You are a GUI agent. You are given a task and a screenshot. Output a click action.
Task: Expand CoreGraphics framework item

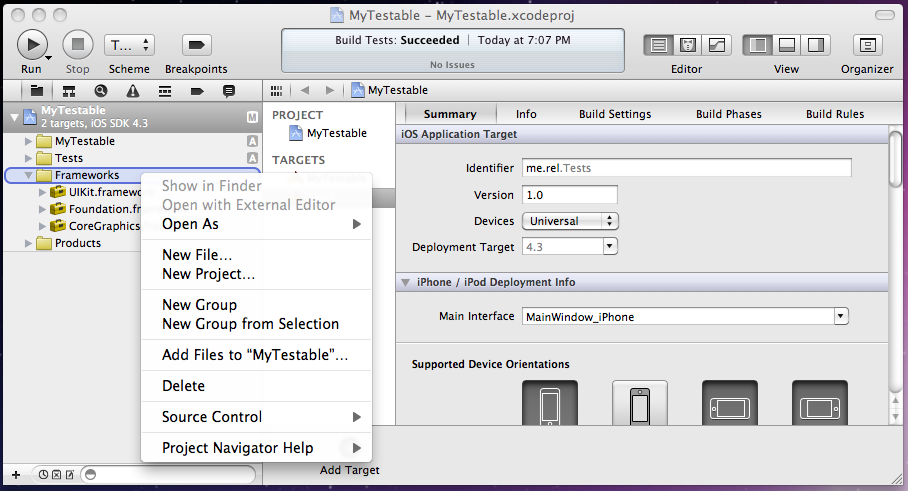(x=42, y=226)
